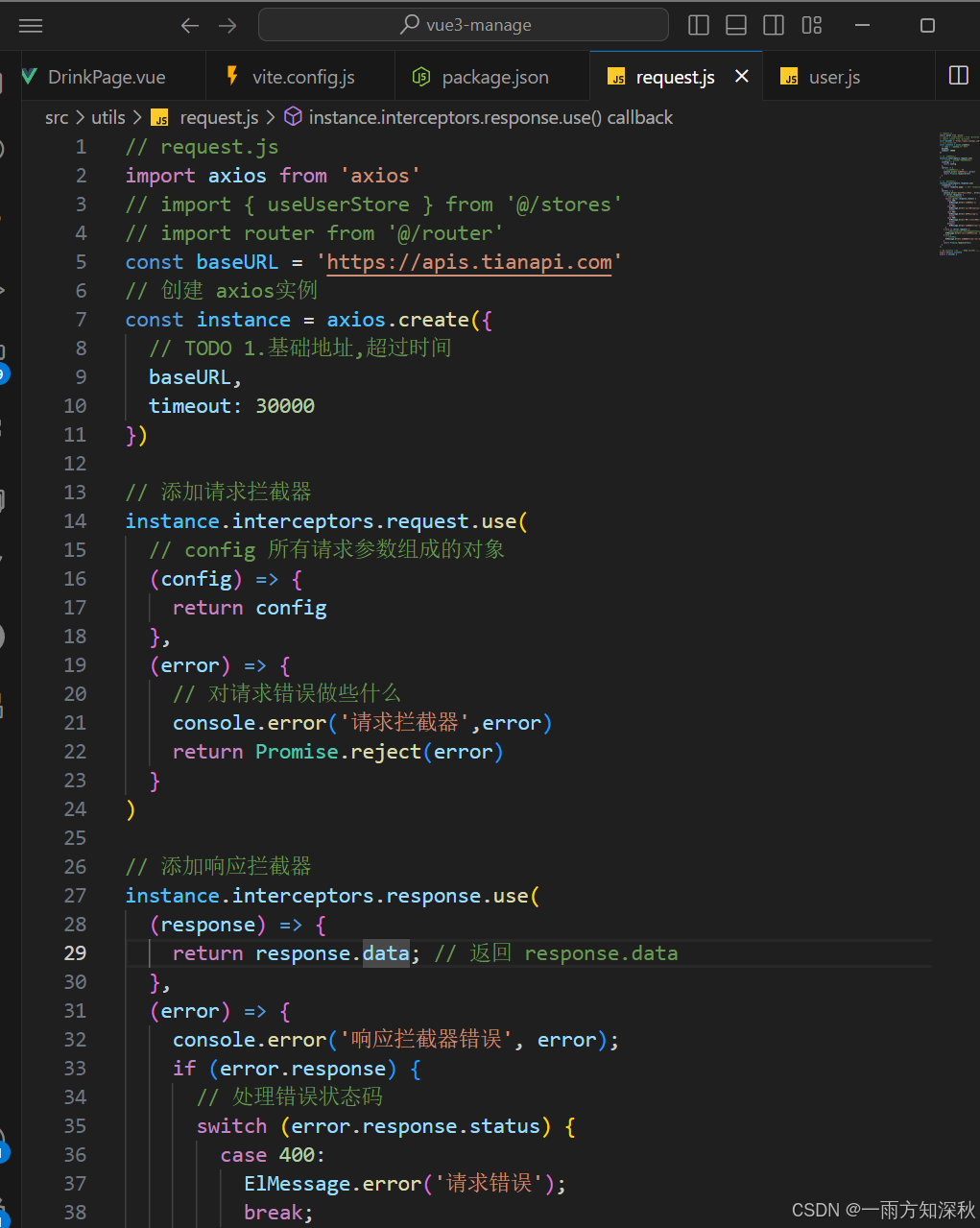Click 'if (error.response)' on line 33

pos(284,1069)
